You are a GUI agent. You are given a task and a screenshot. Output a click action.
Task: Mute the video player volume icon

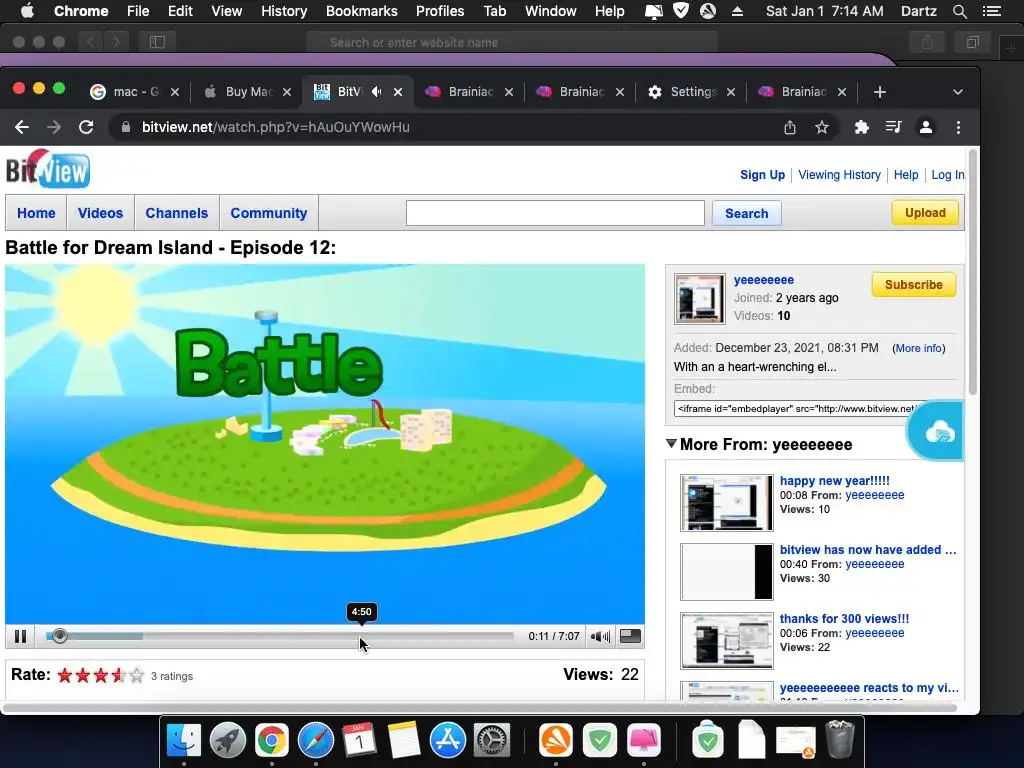tap(600, 636)
